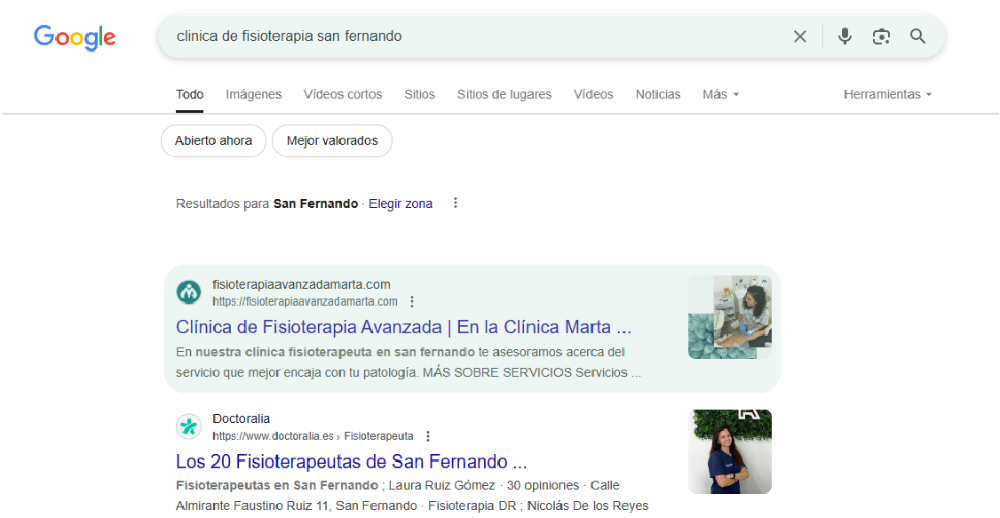Screen dimensions: 1000x518
Task: Open Los 20 Fisioterapeutas de San Fernando
Action: click(x=351, y=462)
